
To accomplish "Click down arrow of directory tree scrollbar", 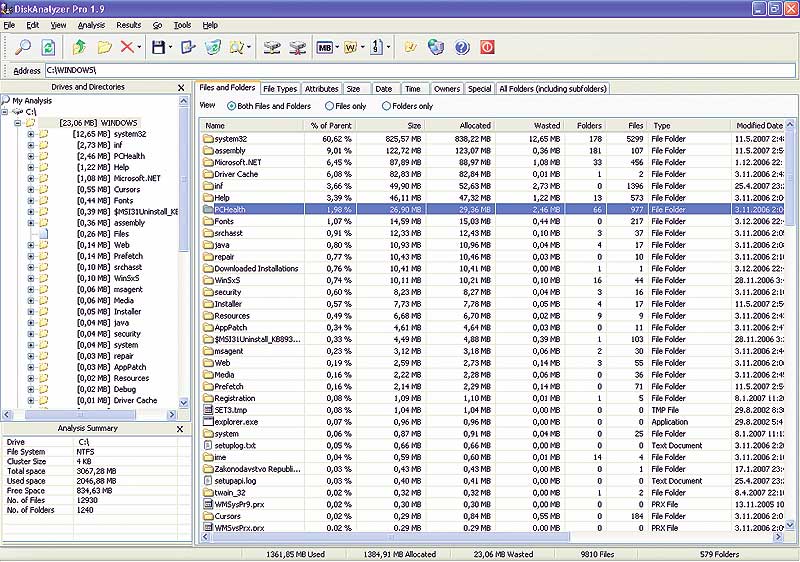I will pos(184,402).
